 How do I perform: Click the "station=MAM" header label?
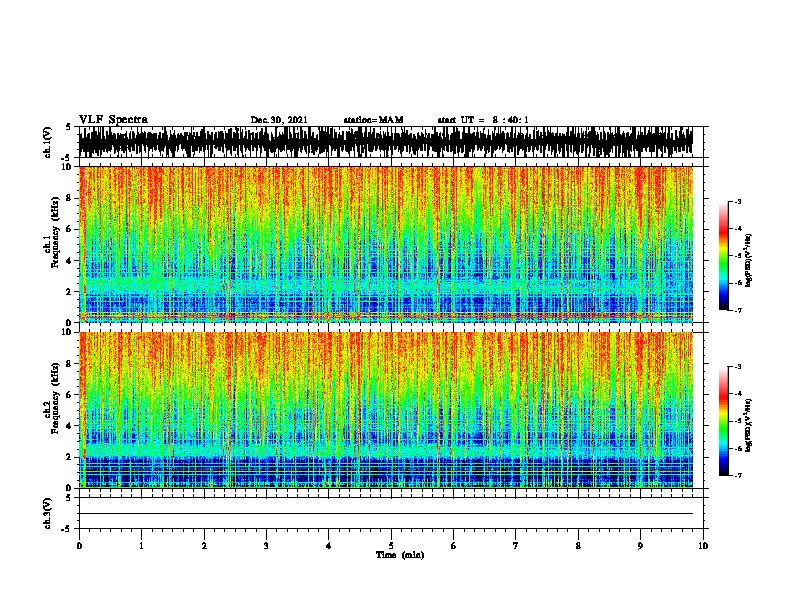tap(373, 120)
